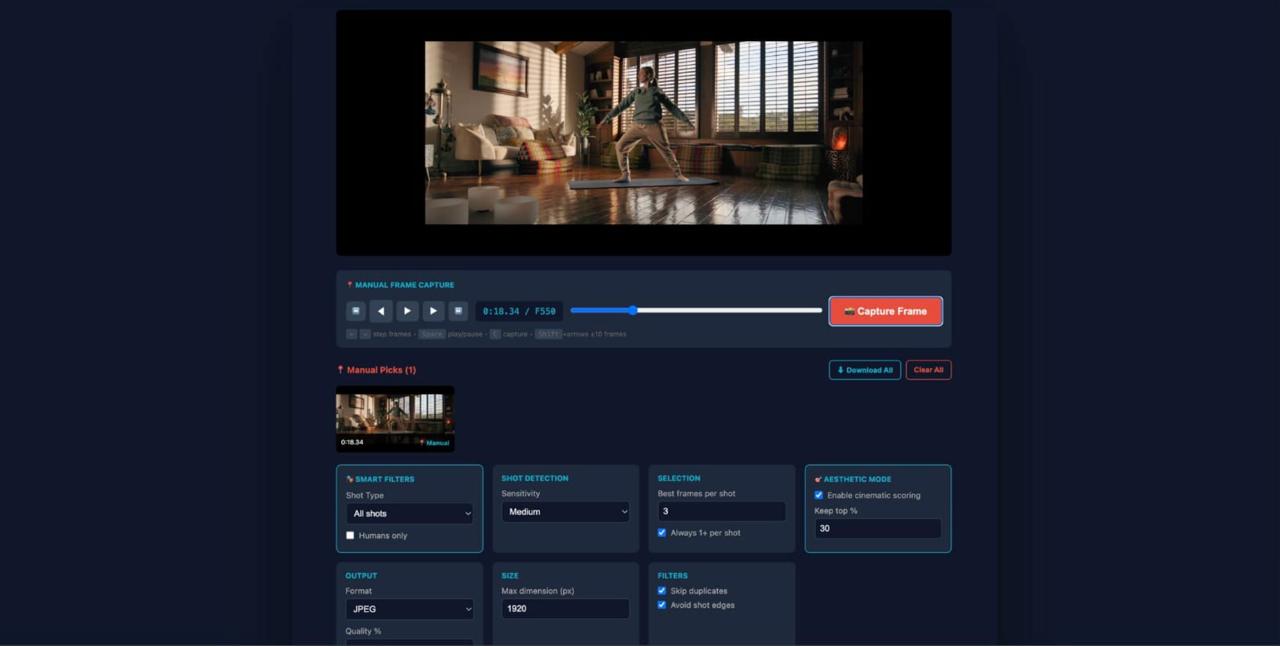Open the Shot Type dropdown showing All shots
This screenshot has height=646, width=1280.
(409, 513)
